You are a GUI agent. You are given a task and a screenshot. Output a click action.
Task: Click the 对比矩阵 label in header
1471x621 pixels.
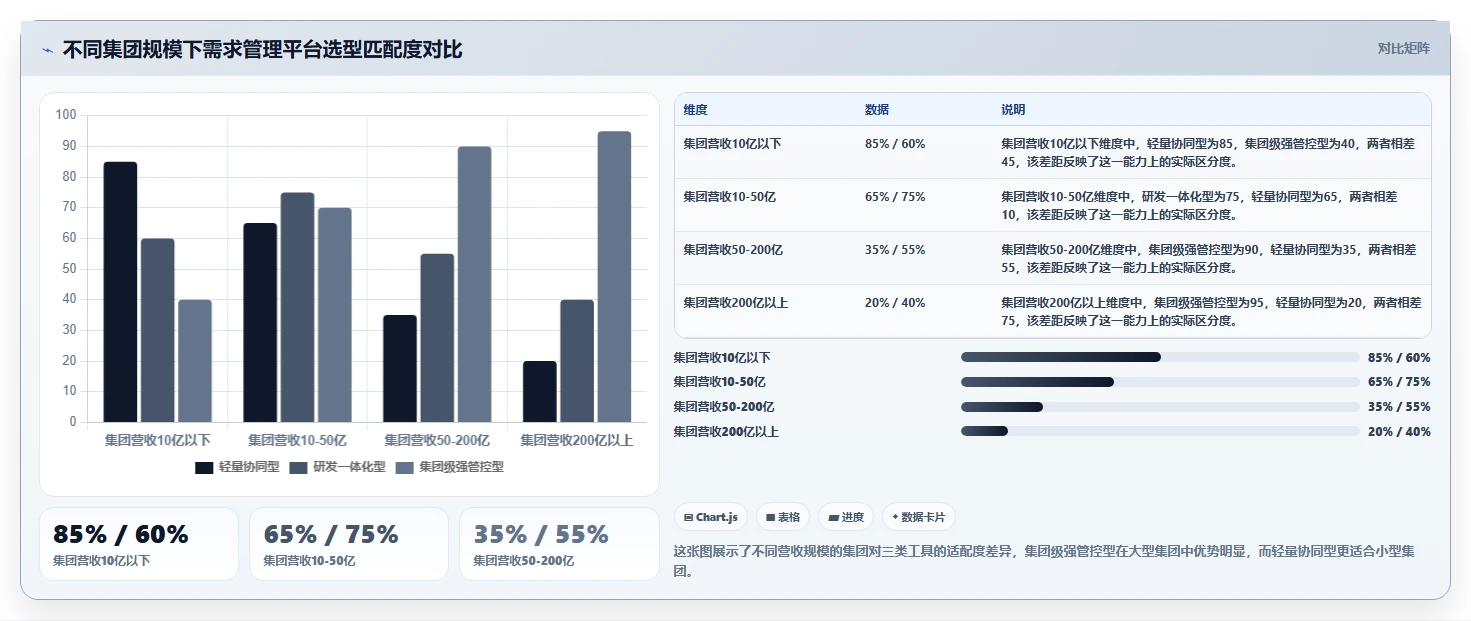pos(1403,48)
